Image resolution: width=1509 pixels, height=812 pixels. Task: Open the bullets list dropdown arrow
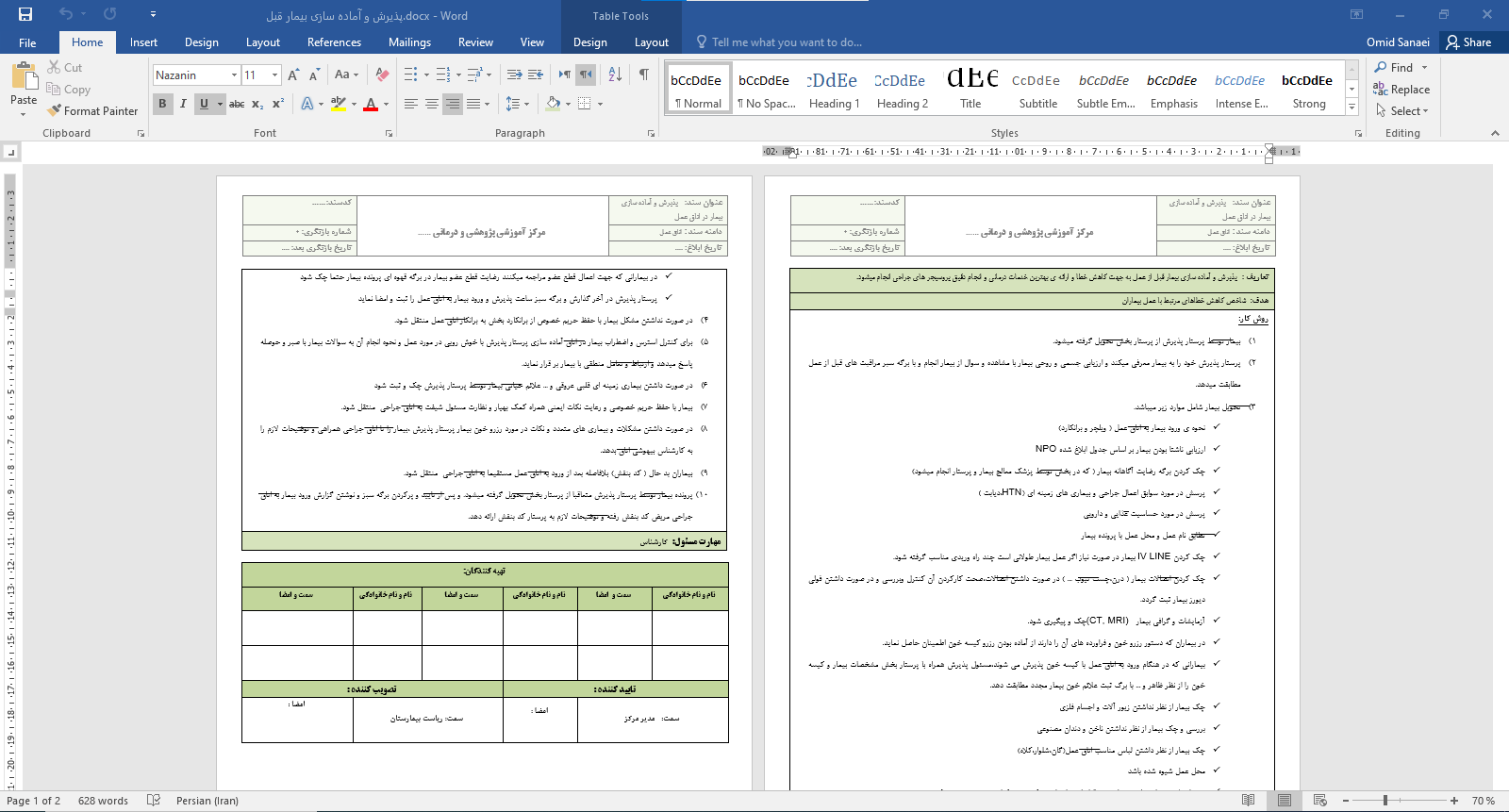pos(426,75)
